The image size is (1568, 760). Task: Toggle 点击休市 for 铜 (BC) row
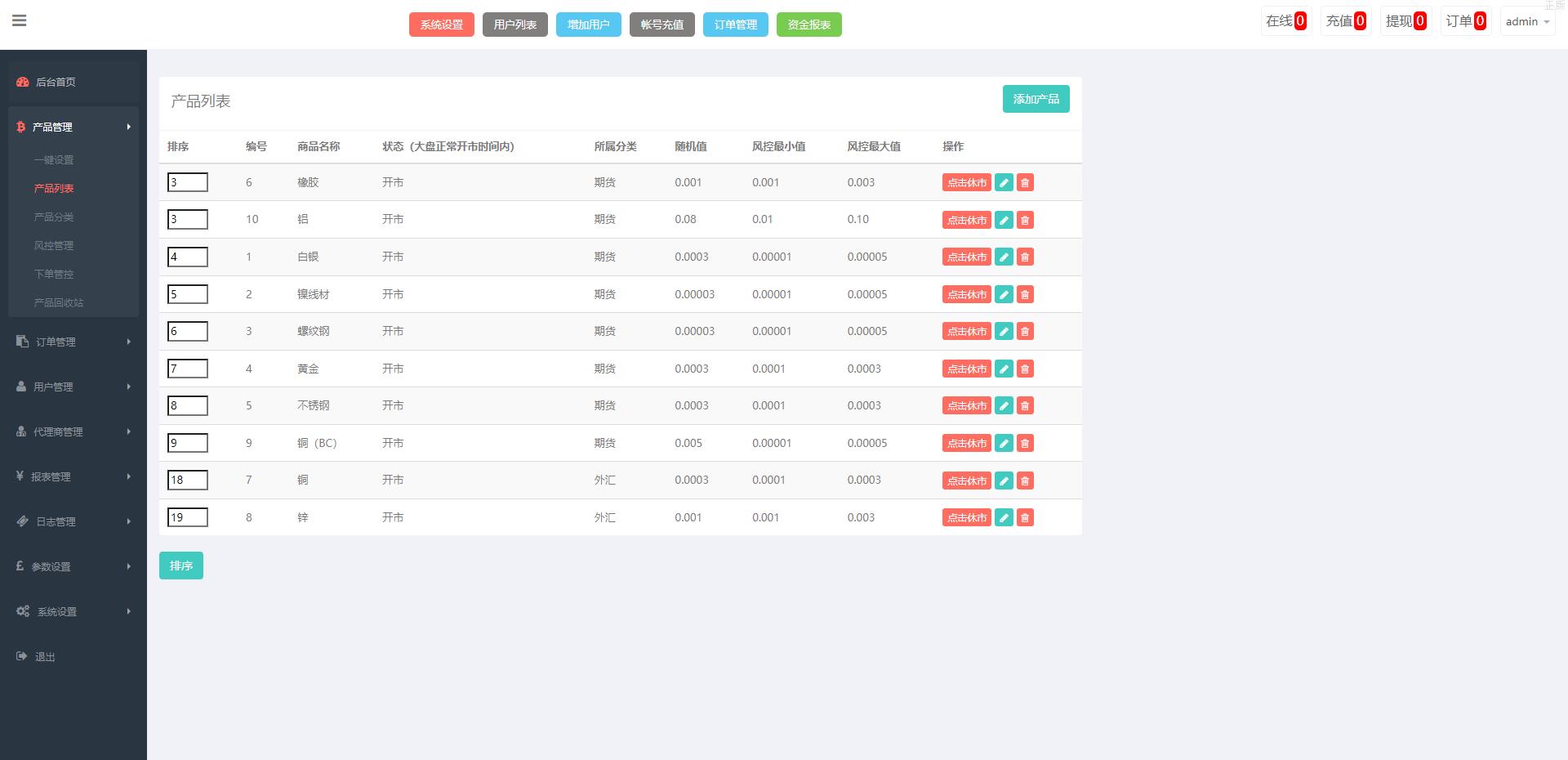click(966, 444)
